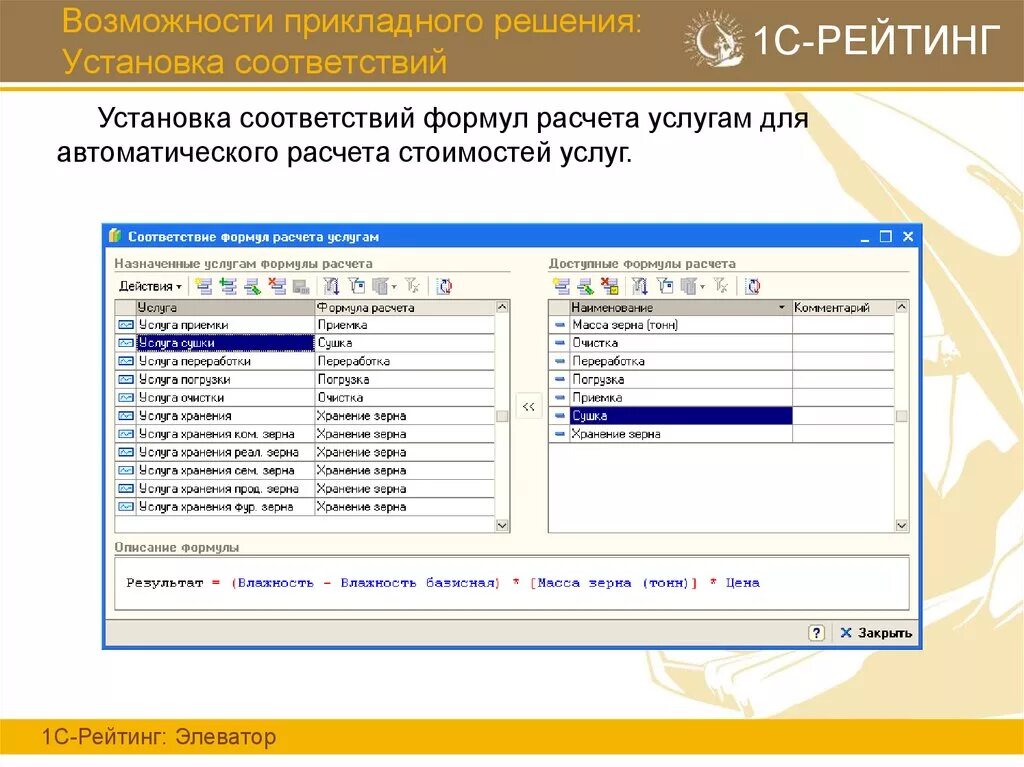This screenshot has width=1024, height=767.
Task: Click Add new record icon in assigned formulas toolbar
Action: (204, 286)
